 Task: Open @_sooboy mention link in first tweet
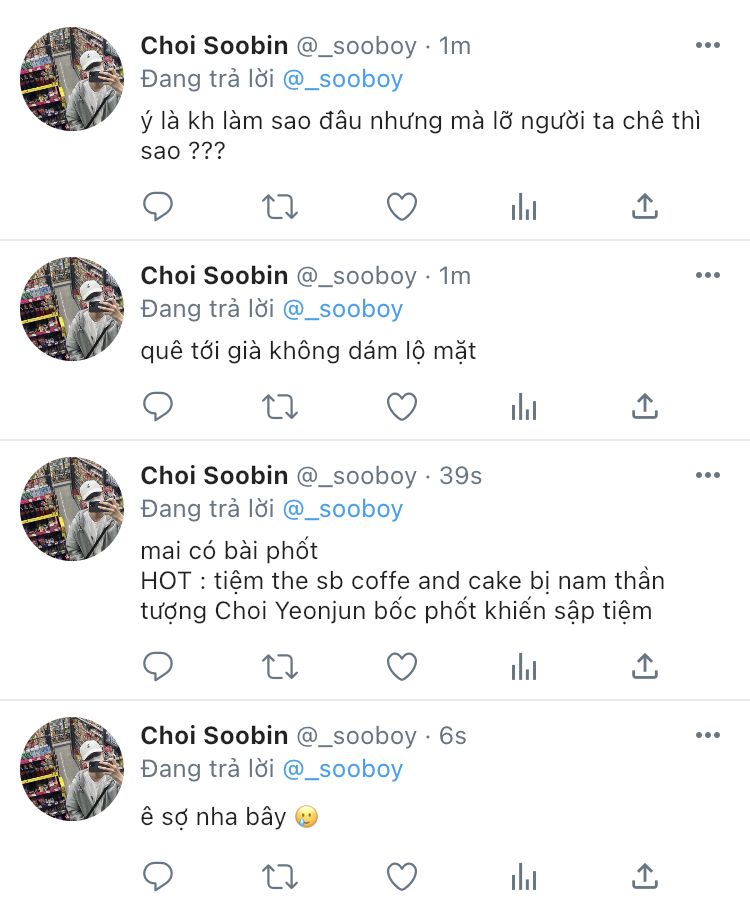pos(343,79)
